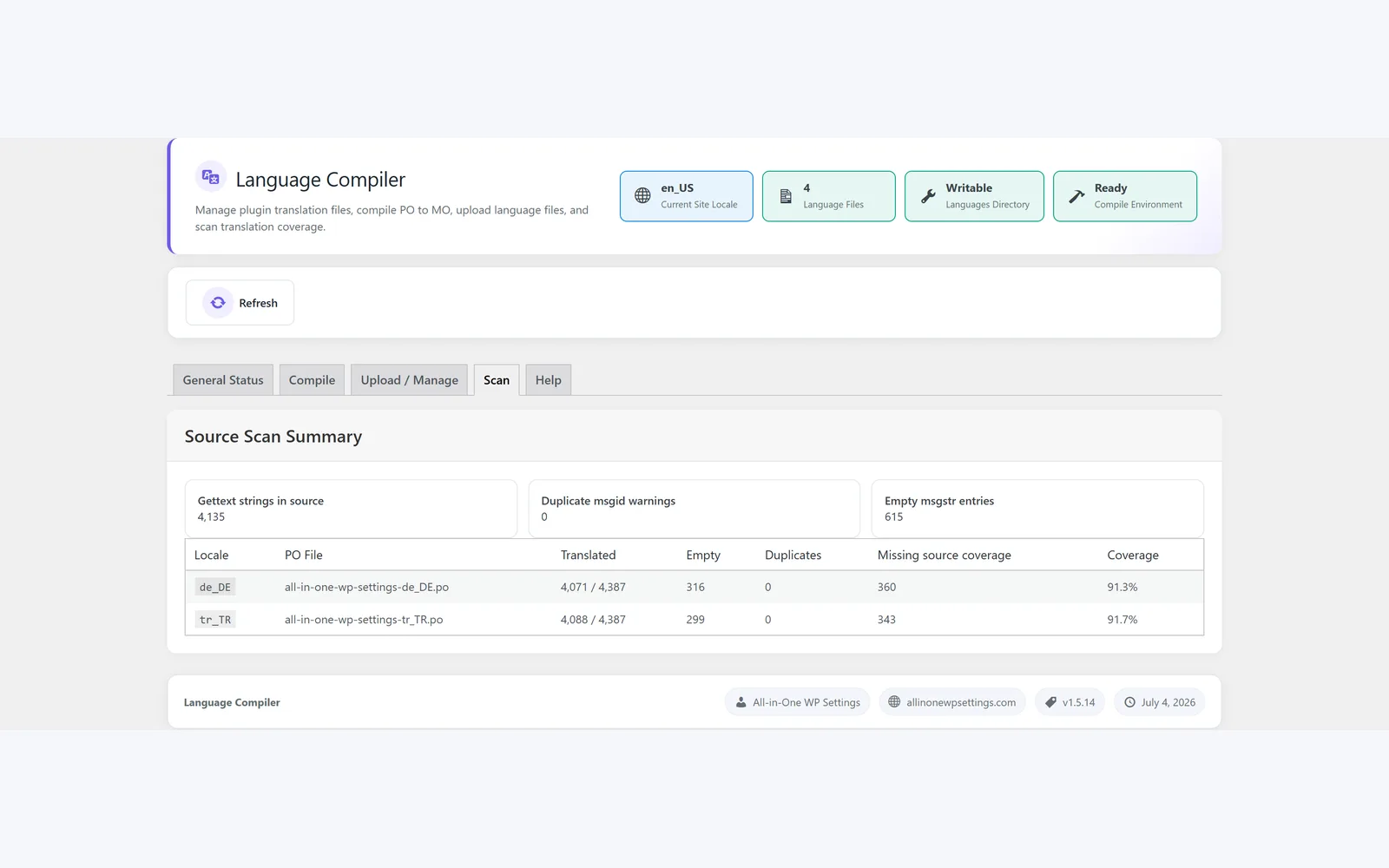Click the 615 empty msgstr count

(x=894, y=516)
